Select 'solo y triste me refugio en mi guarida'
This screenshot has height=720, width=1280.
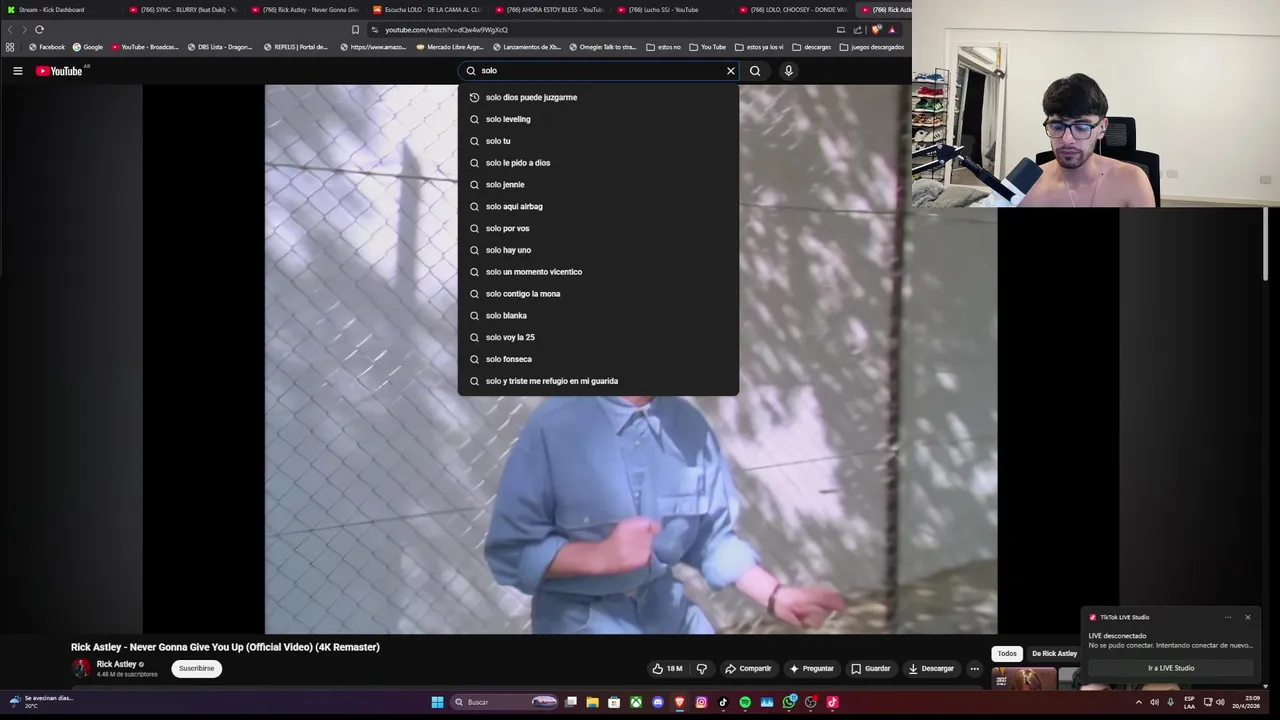point(598,381)
